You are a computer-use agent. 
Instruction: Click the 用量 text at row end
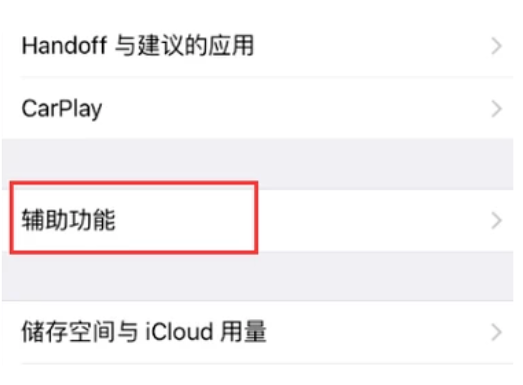243,332
